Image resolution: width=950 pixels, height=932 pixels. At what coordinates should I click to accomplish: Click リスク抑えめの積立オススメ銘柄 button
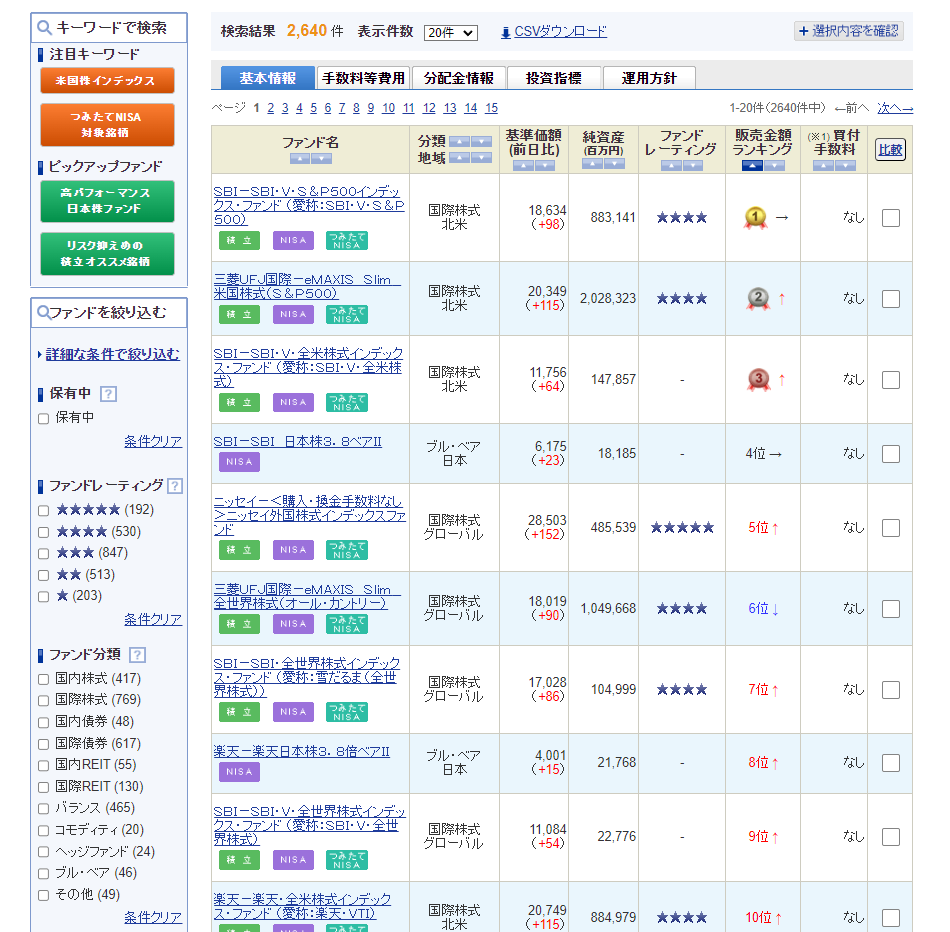click(x=107, y=254)
